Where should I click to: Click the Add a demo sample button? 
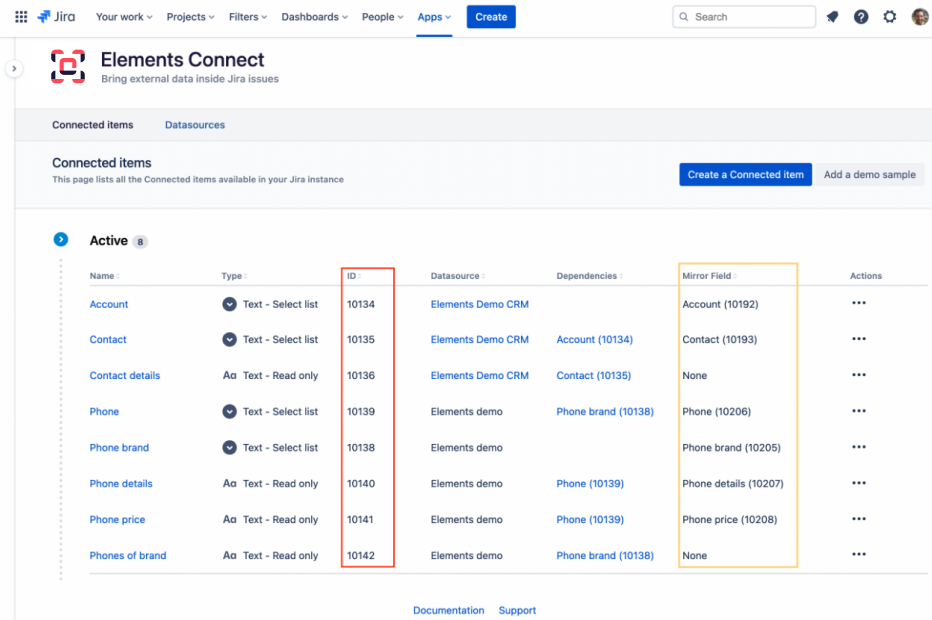click(869, 174)
